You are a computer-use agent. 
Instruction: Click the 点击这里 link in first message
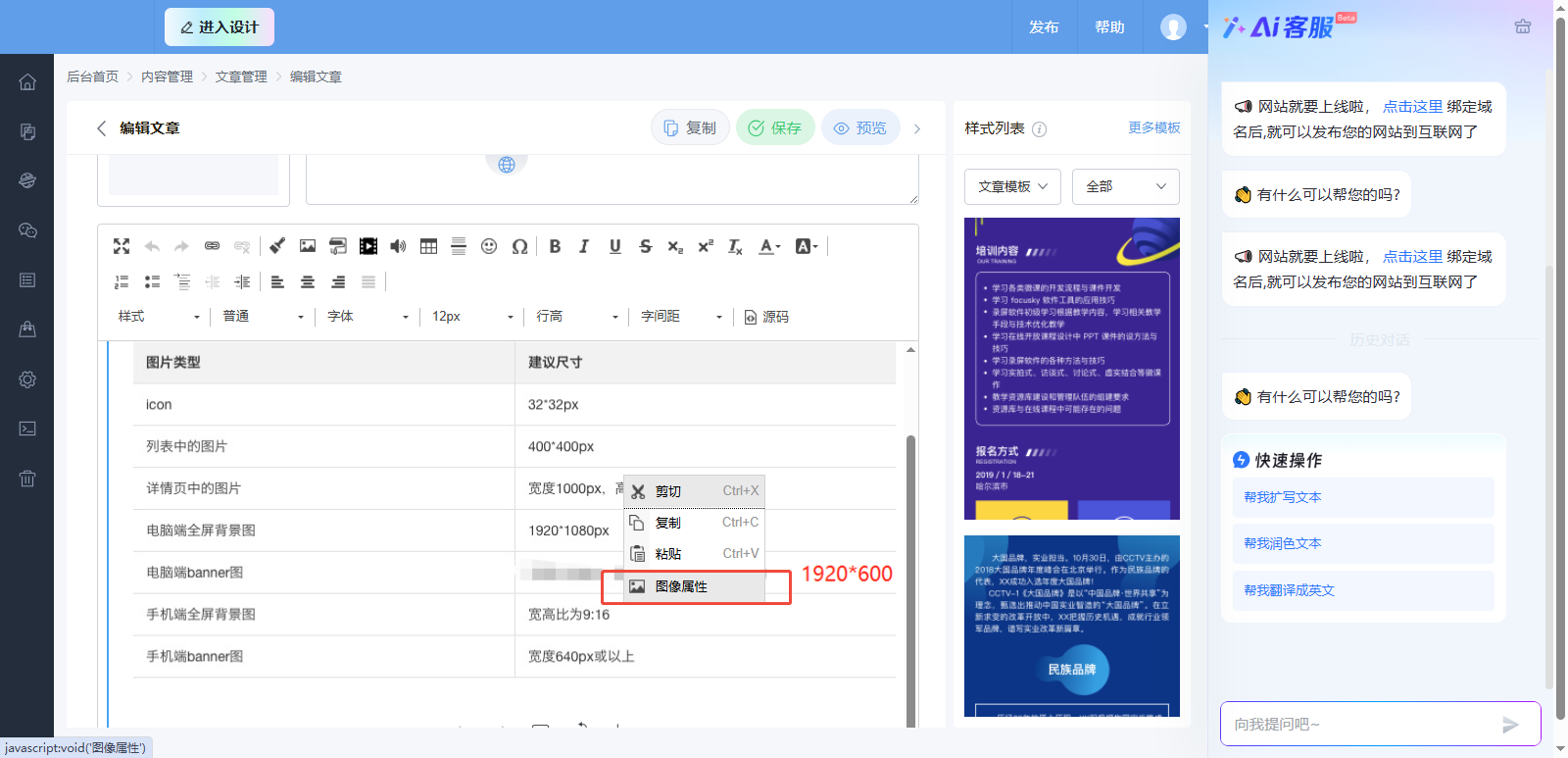pos(1413,106)
